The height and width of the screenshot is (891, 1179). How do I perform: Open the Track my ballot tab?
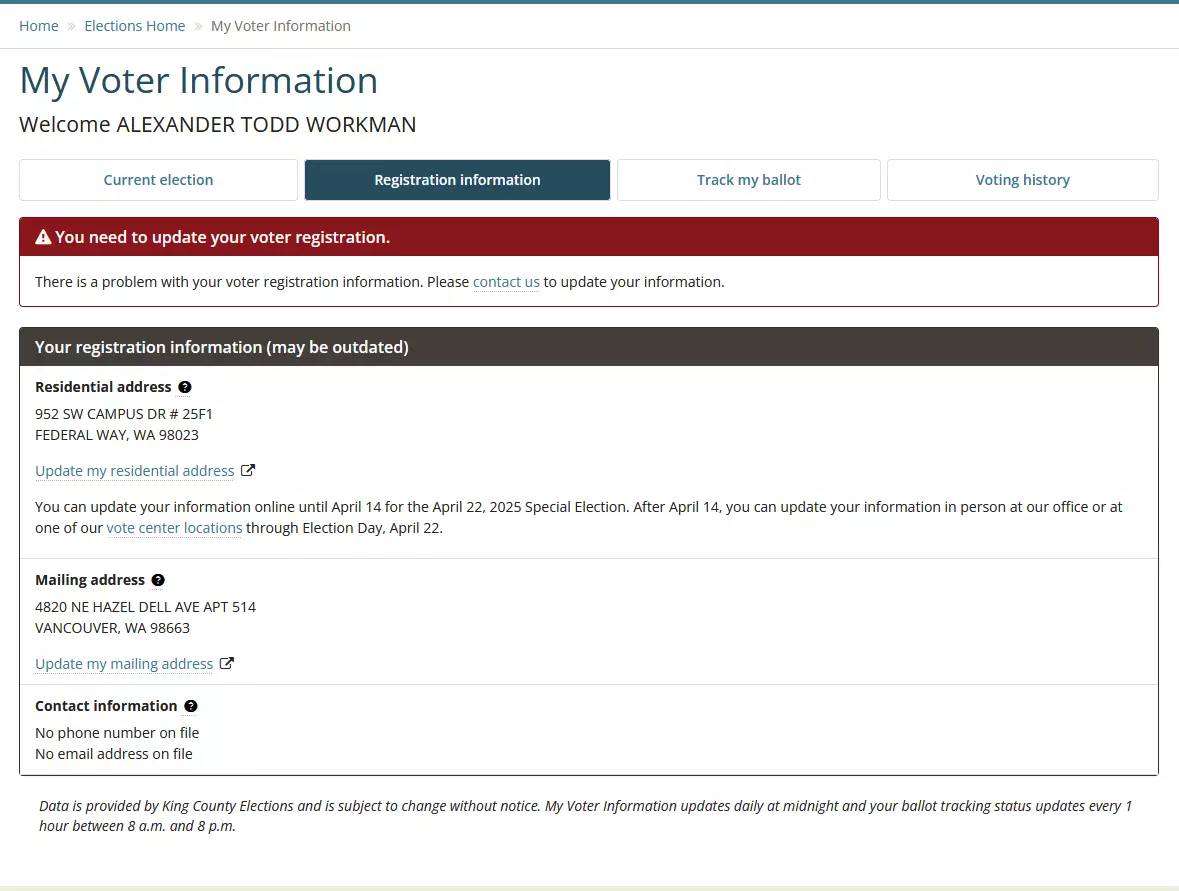(748, 180)
